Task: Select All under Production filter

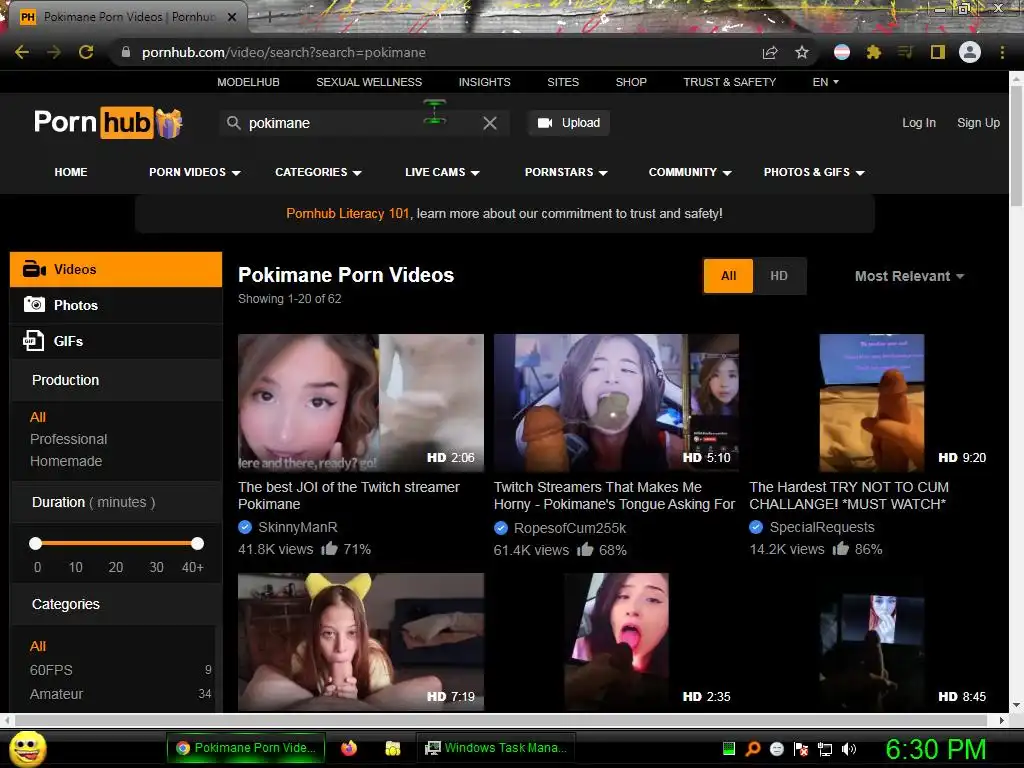Action: [x=38, y=417]
